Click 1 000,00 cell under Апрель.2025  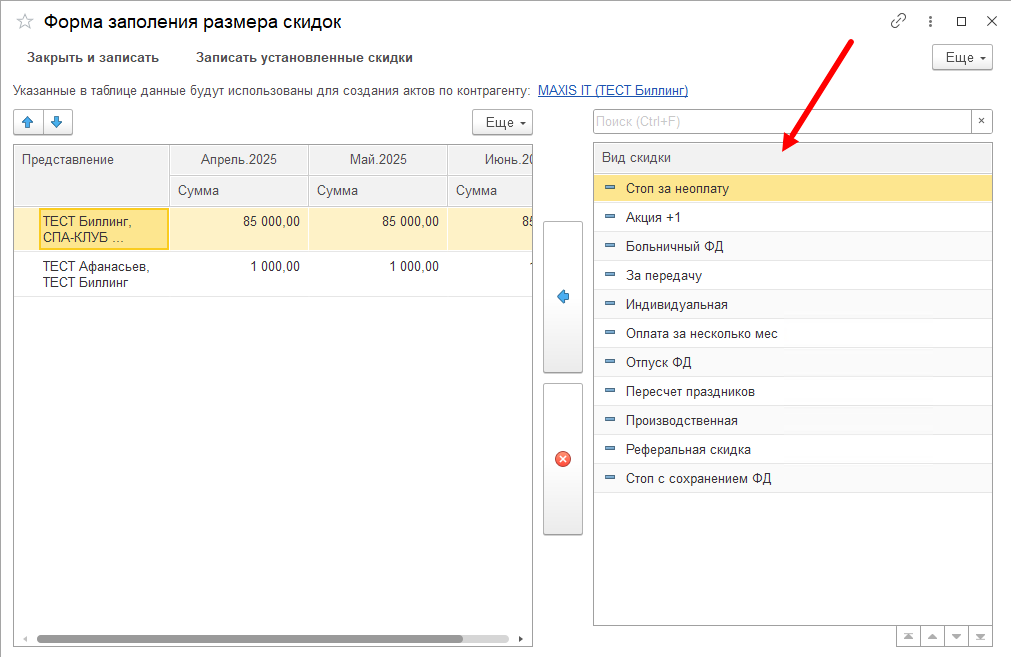239,274
